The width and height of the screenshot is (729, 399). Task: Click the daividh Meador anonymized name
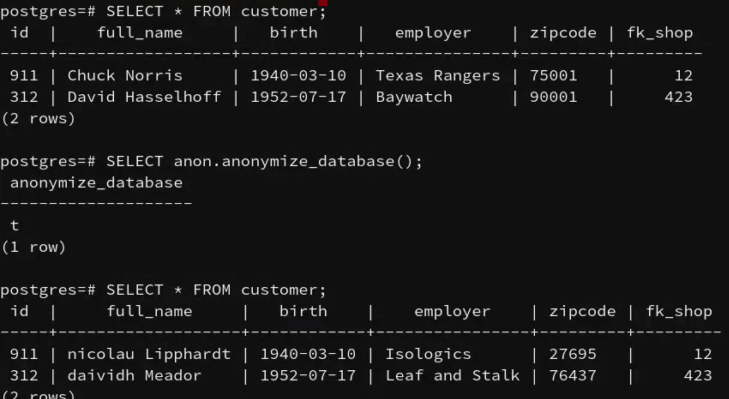coord(134,375)
